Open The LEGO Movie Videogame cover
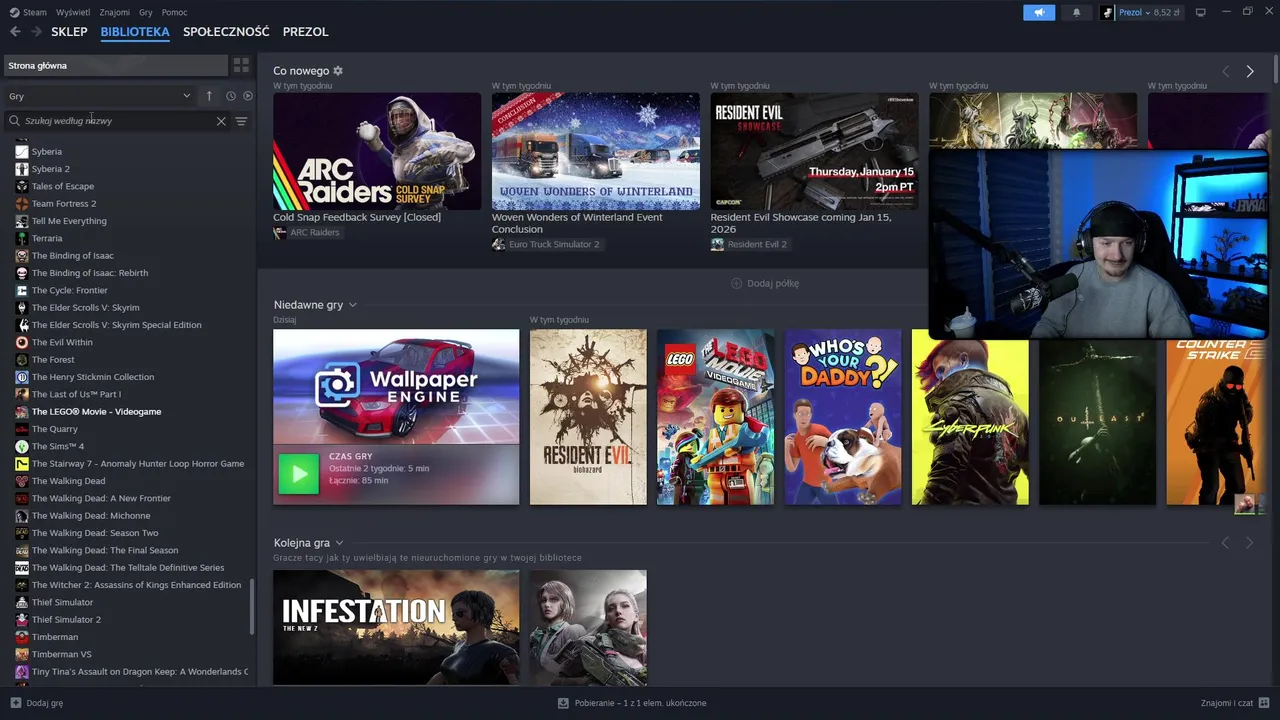Screen dimensions: 1280x720 click(715, 417)
